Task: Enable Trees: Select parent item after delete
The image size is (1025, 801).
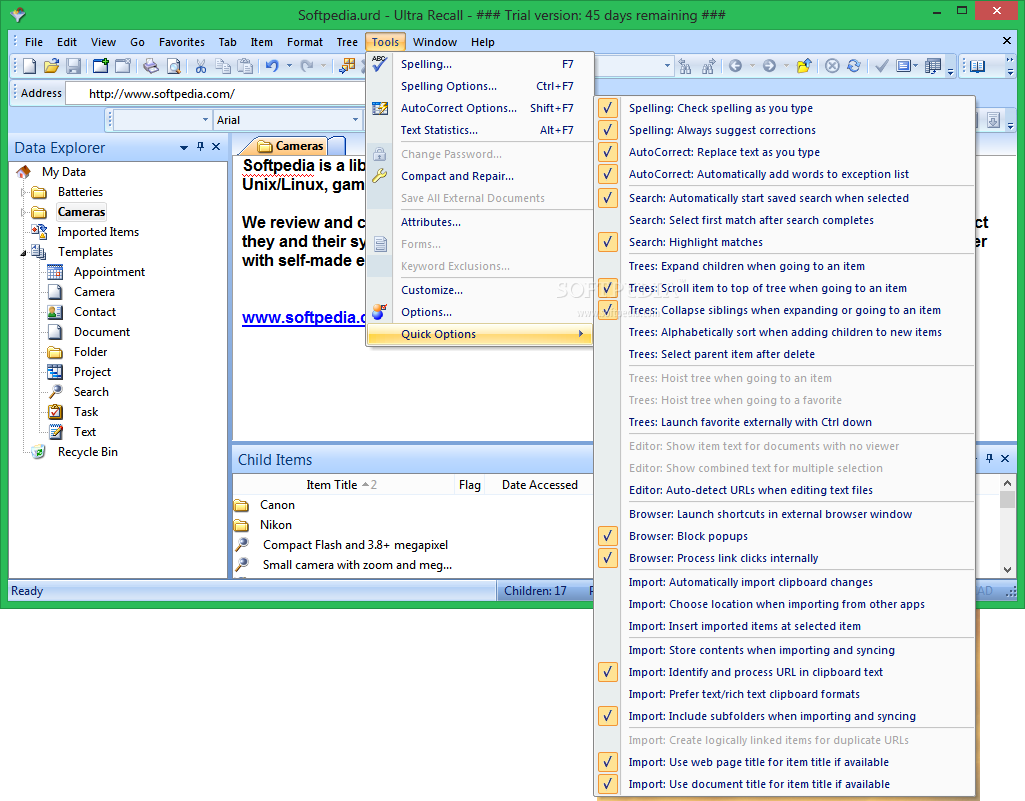Action: click(x=722, y=354)
